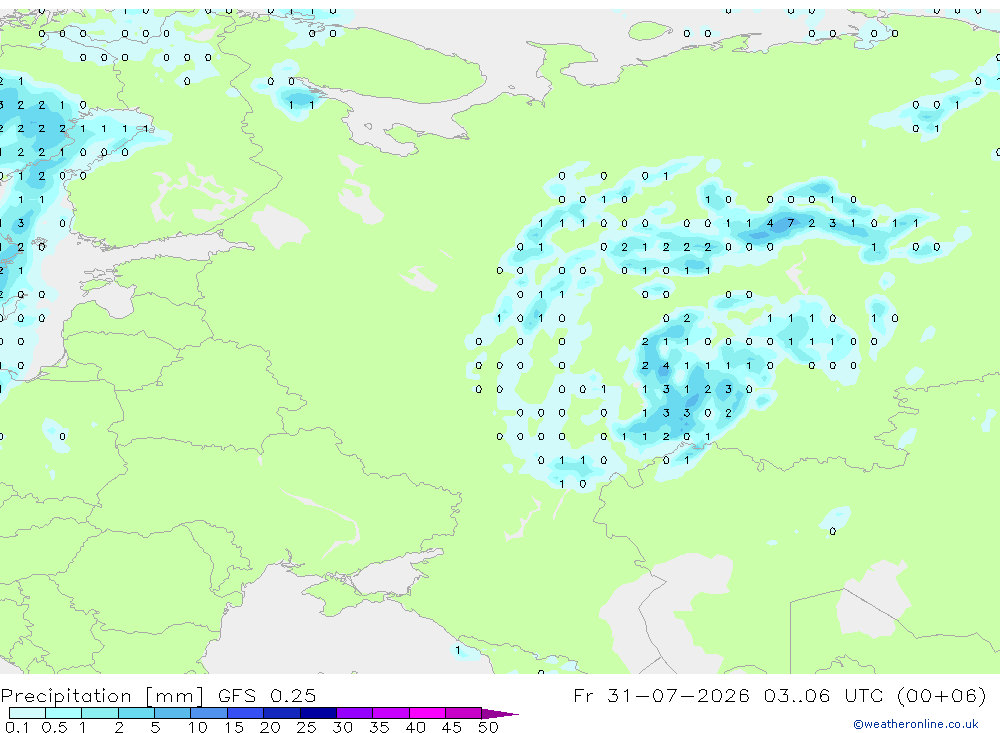This screenshot has width=1000, height=733.
Task: Click the '50' legend scale label
Action: pos(488,727)
